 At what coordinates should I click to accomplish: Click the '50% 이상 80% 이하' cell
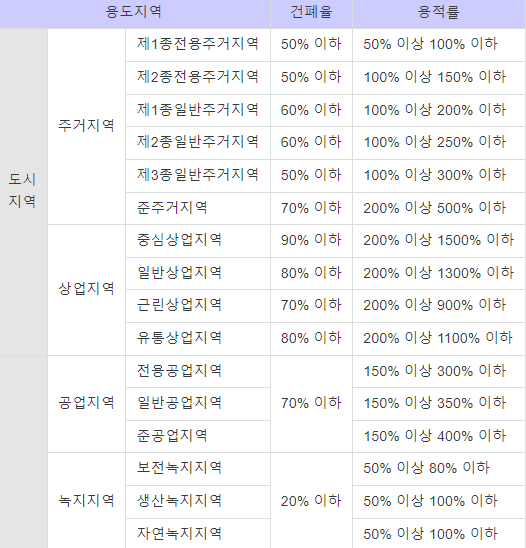pos(439,469)
